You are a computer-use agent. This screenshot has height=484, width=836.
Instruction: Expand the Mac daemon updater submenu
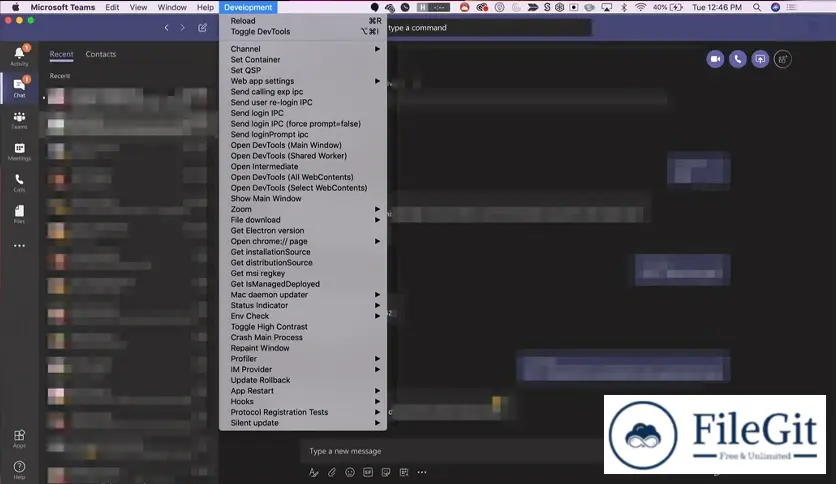tap(303, 295)
